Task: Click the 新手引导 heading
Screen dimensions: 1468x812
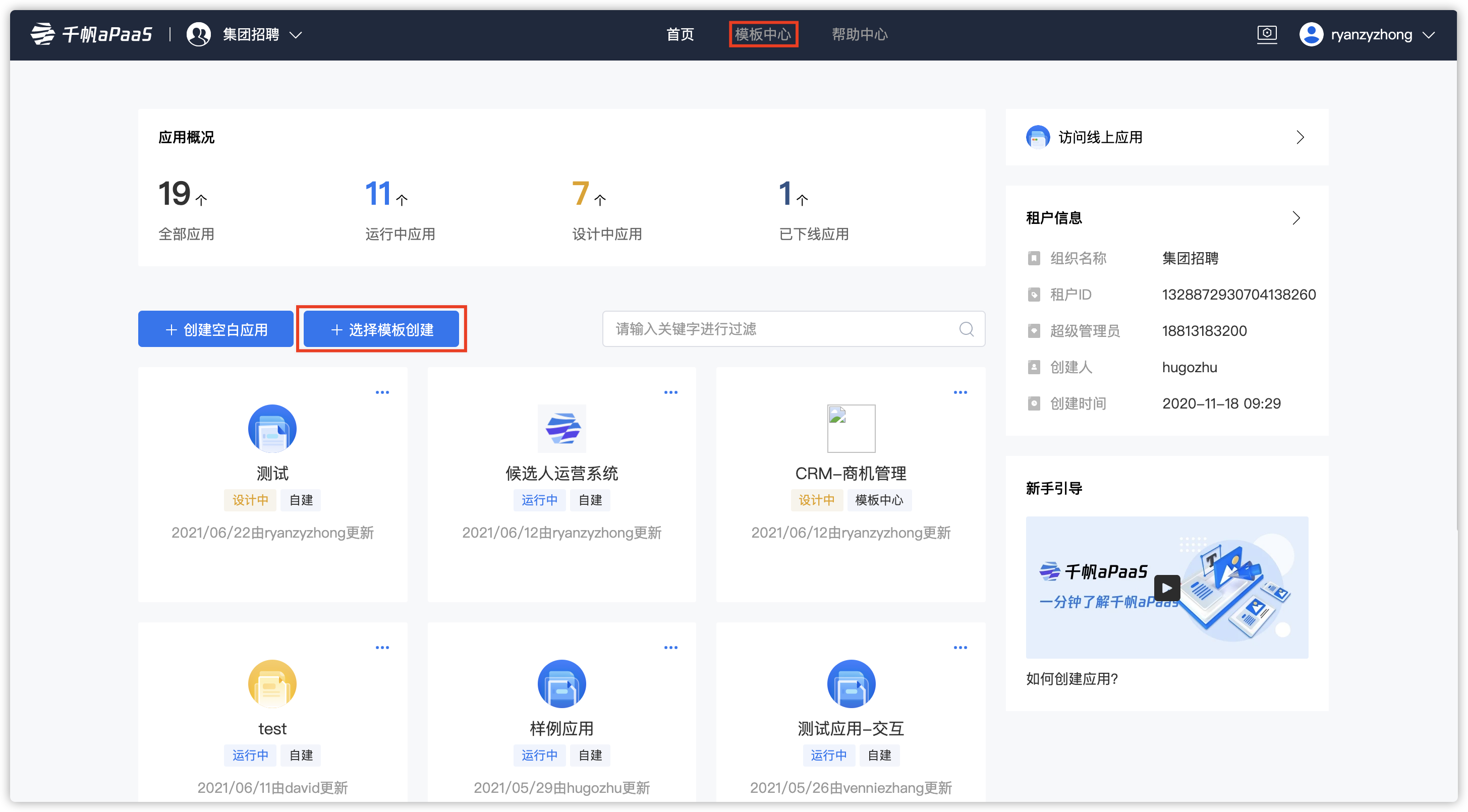Action: (1054, 489)
